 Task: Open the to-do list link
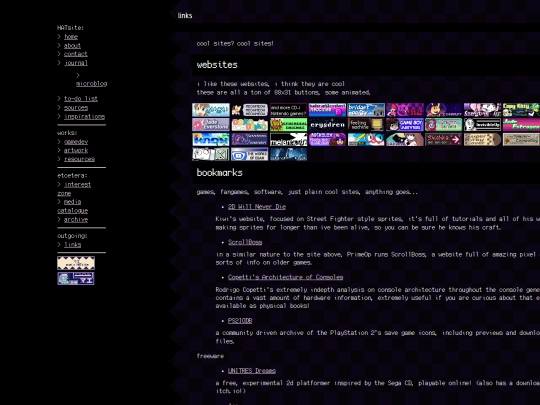pos(81,98)
